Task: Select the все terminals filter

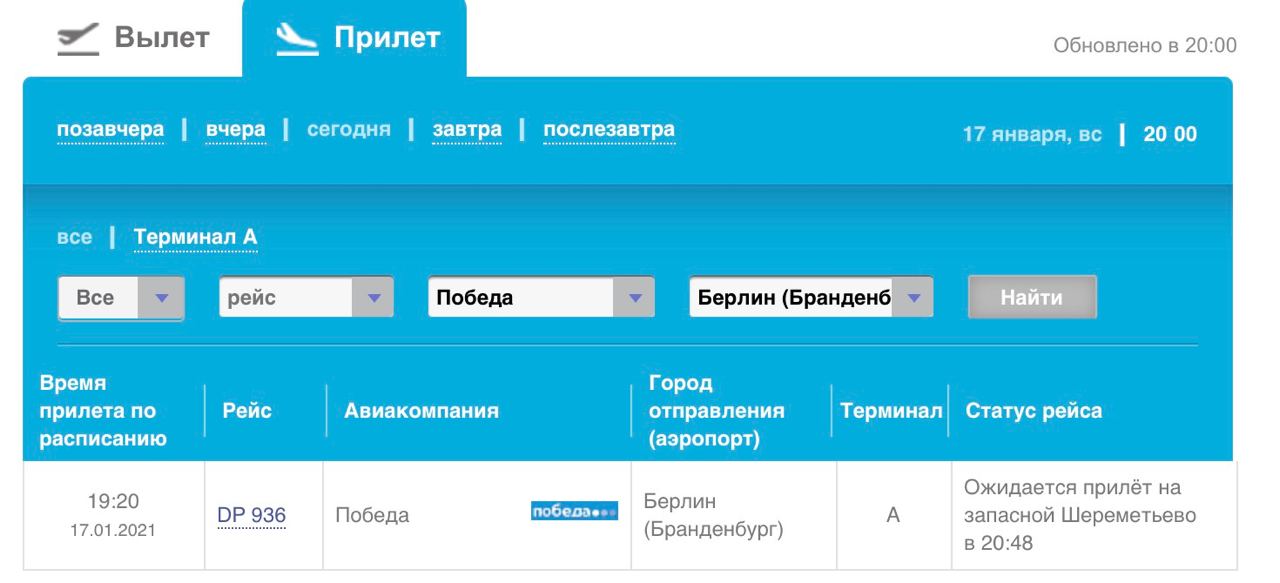Action: (74, 238)
